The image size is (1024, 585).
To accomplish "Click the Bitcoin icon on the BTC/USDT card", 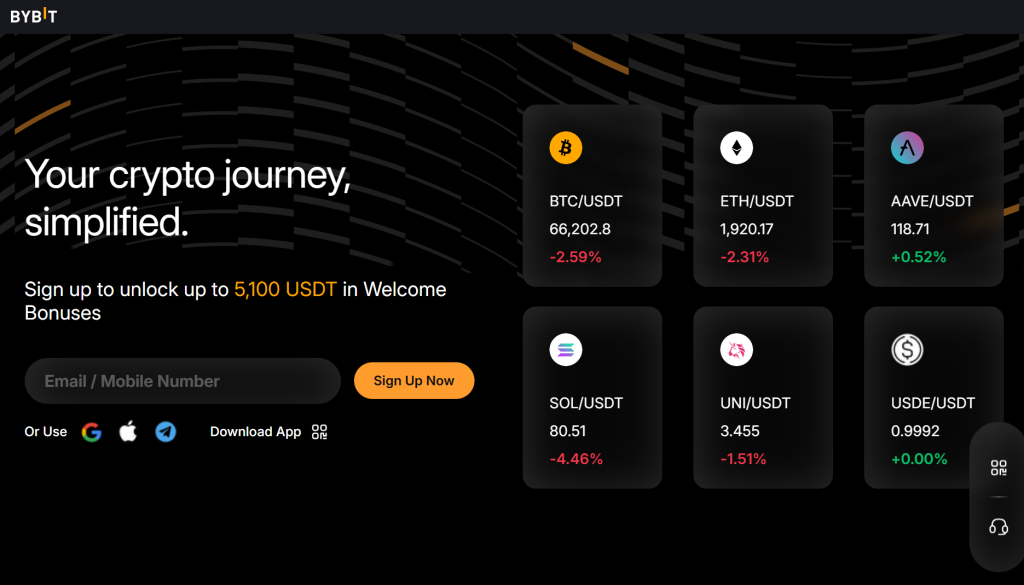I will pos(567,147).
